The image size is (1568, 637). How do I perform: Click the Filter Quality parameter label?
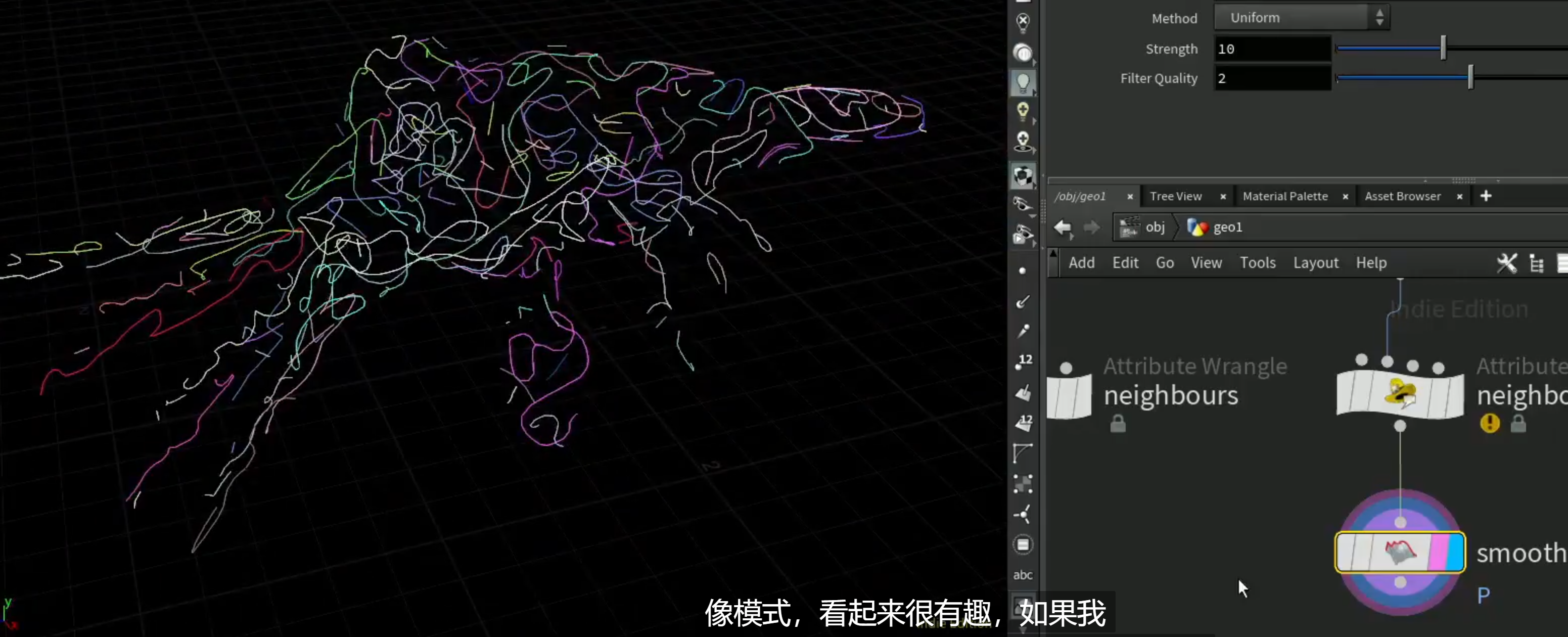pos(1159,78)
